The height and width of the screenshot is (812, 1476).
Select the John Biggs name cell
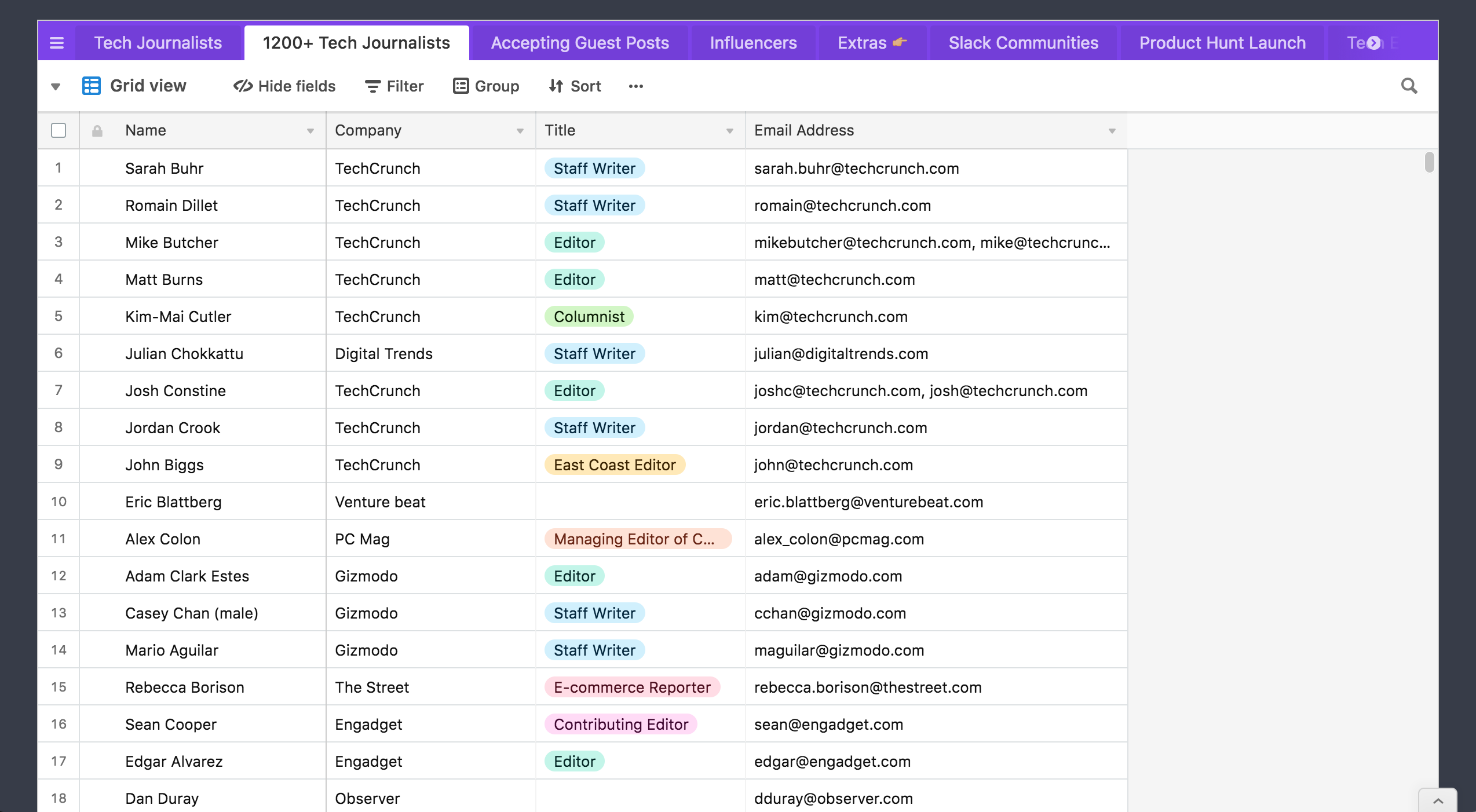click(x=203, y=465)
